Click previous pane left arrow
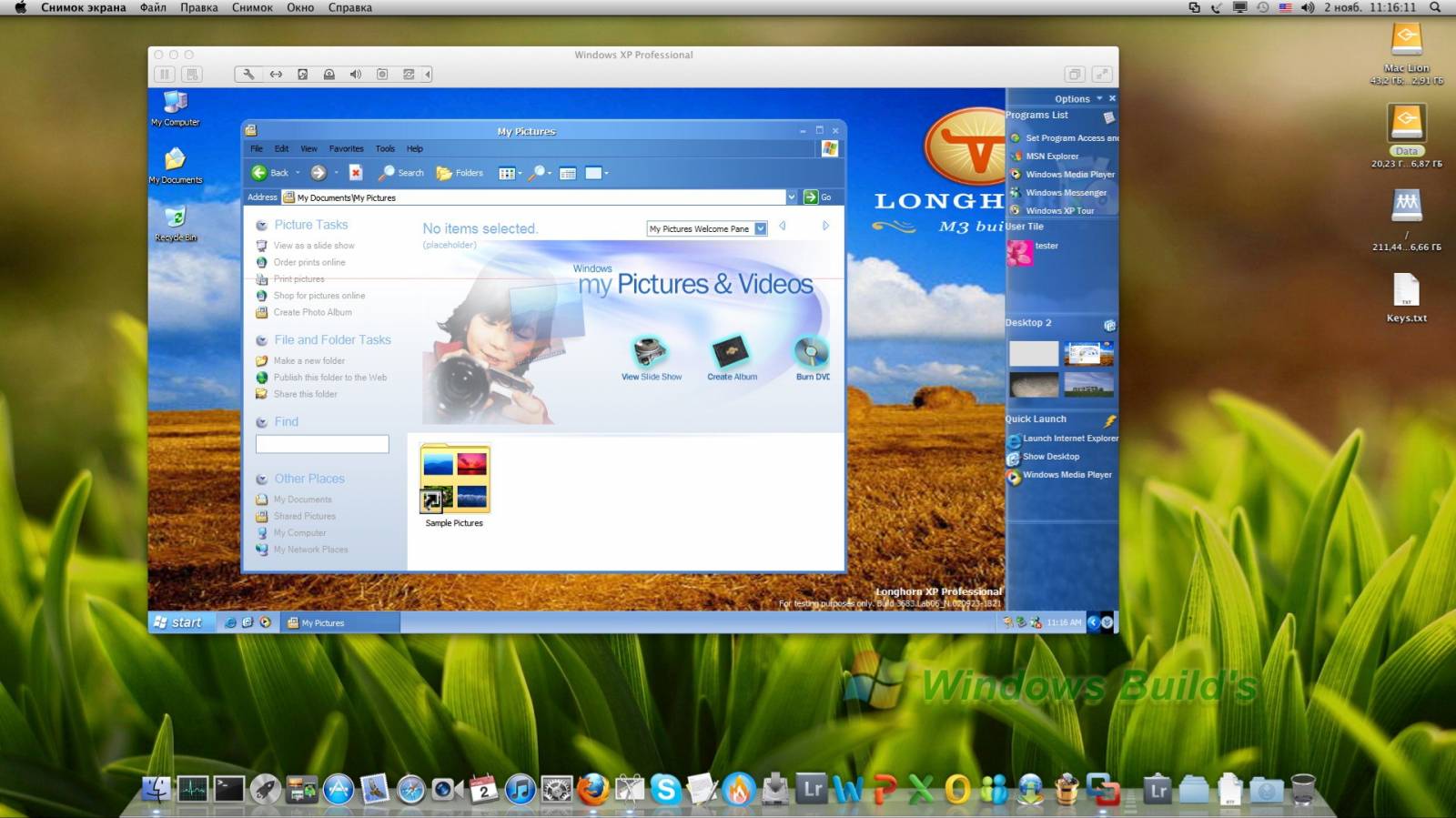Image resolution: width=1456 pixels, height=818 pixels. pos(783,226)
